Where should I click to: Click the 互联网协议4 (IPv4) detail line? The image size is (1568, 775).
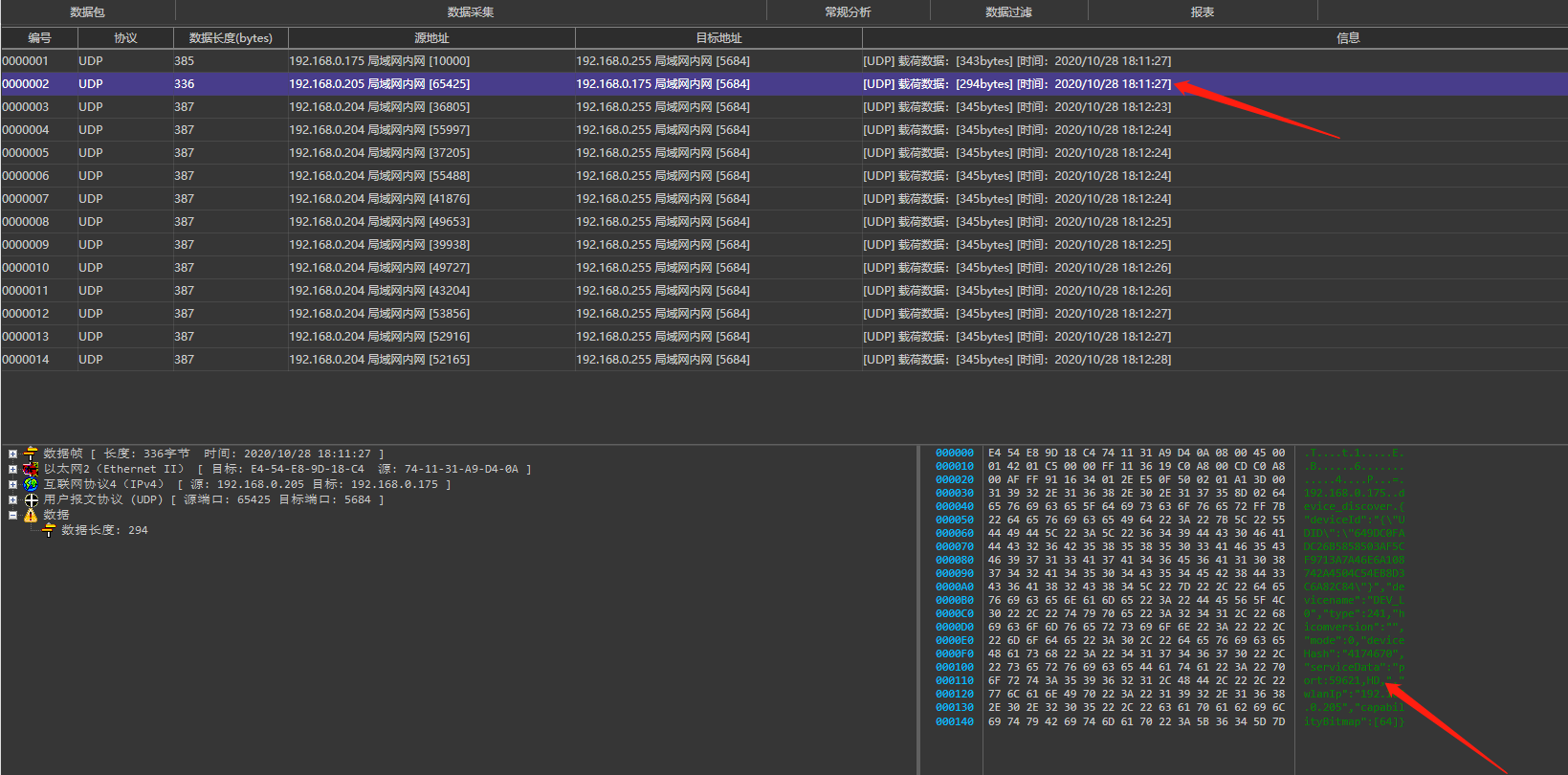click(x=247, y=484)
